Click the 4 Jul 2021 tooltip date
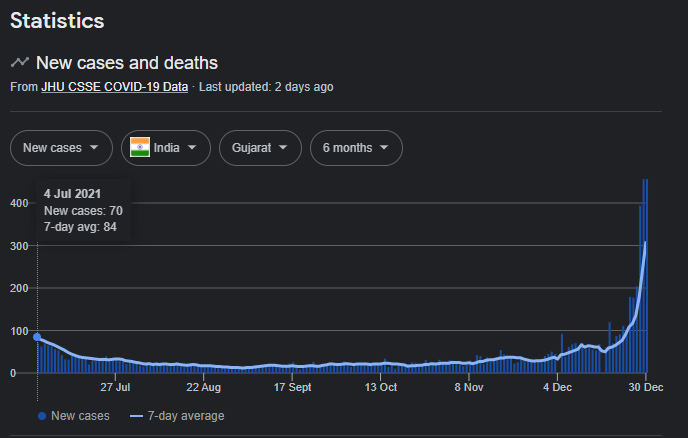Viewport: 688px width, 438px height. click(x=72, y=194)
